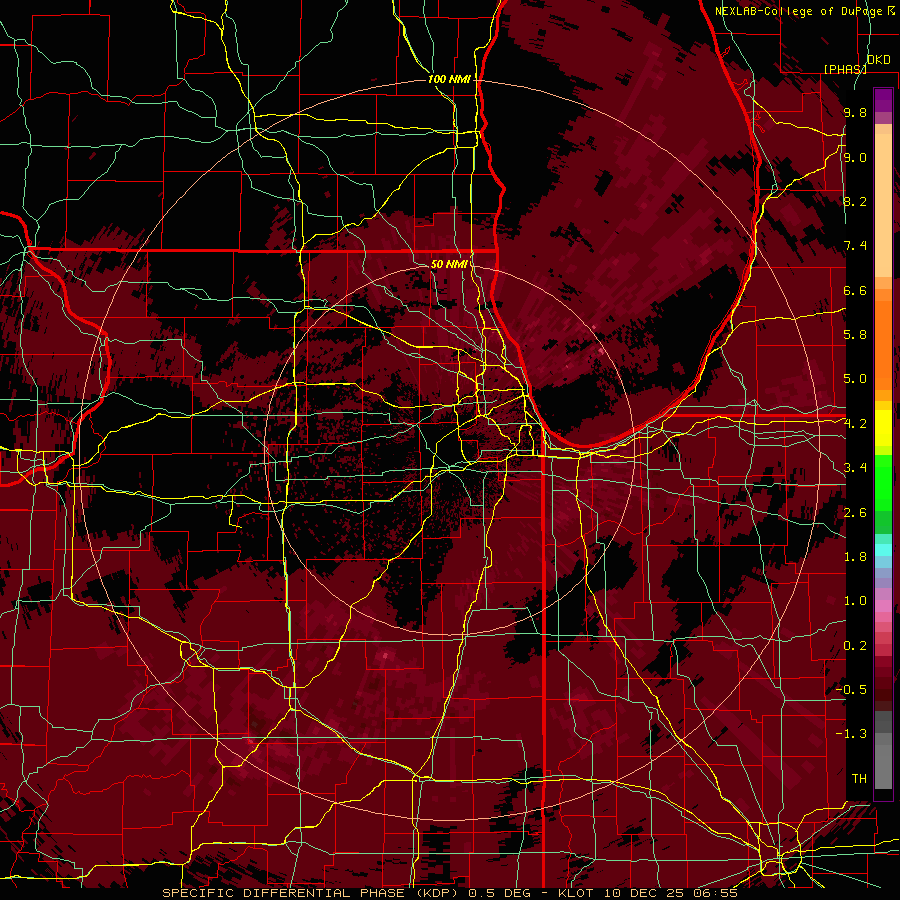The image size is (900, 900).
Task: Click the 2.6 scale value label
Action: (x=855, y=513)
